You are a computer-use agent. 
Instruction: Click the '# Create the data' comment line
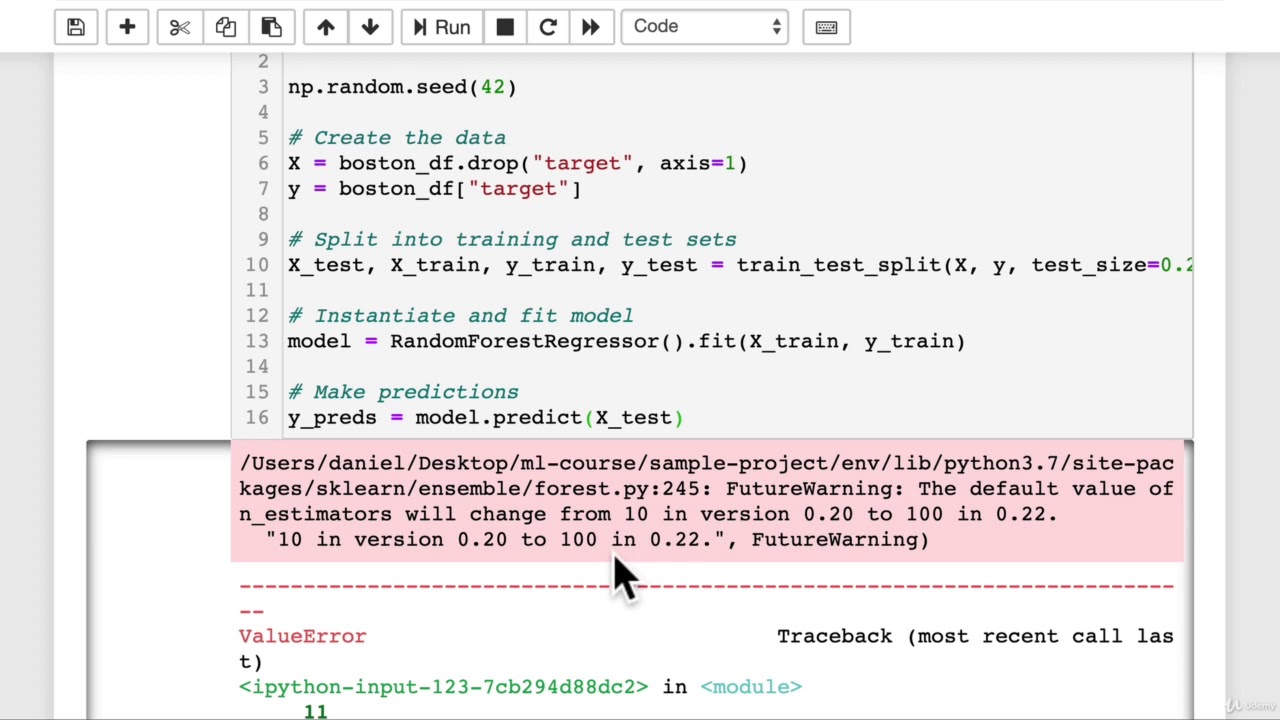coord(397,138)
